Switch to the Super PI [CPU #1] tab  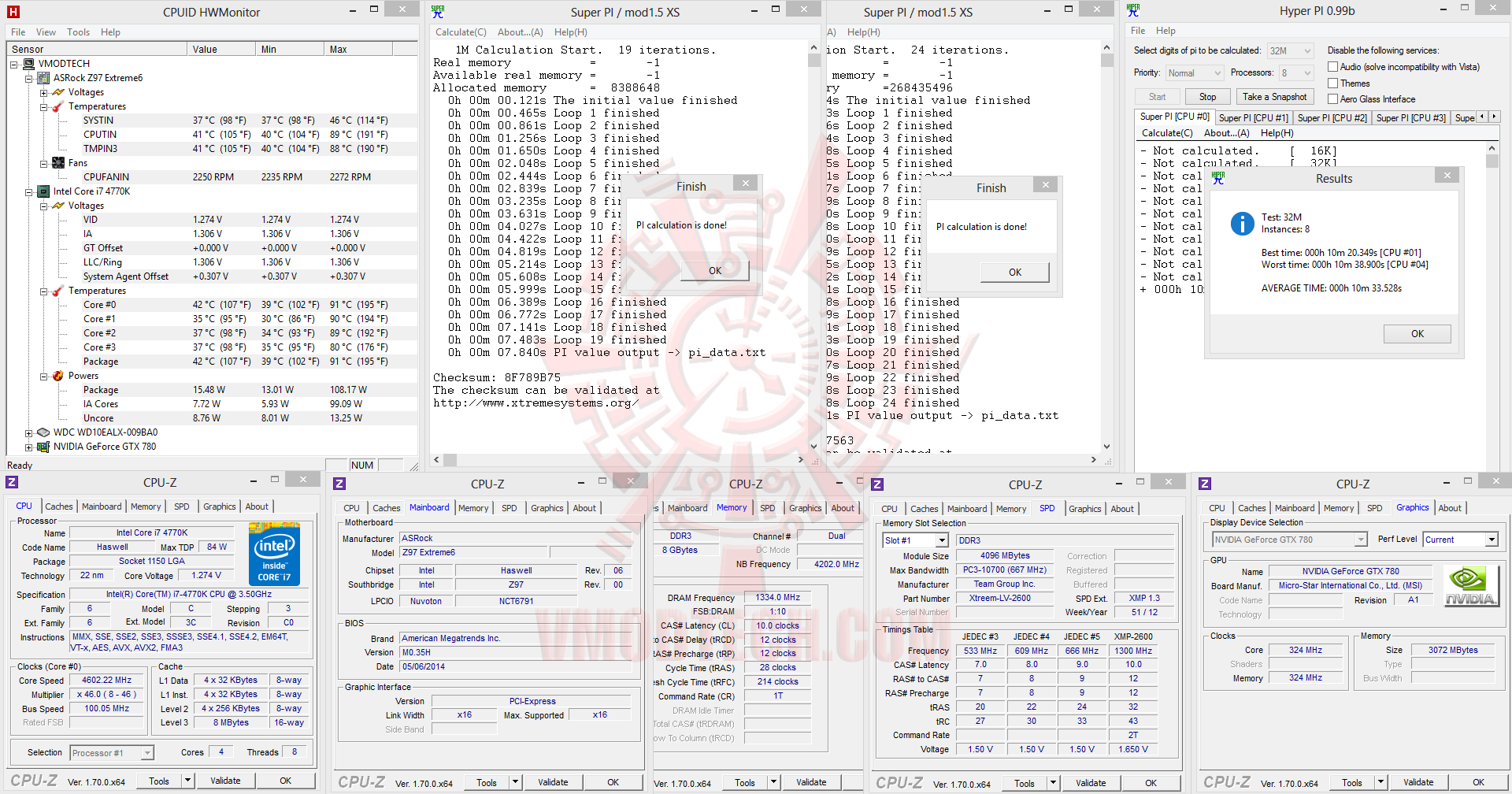coord(1253,118)
